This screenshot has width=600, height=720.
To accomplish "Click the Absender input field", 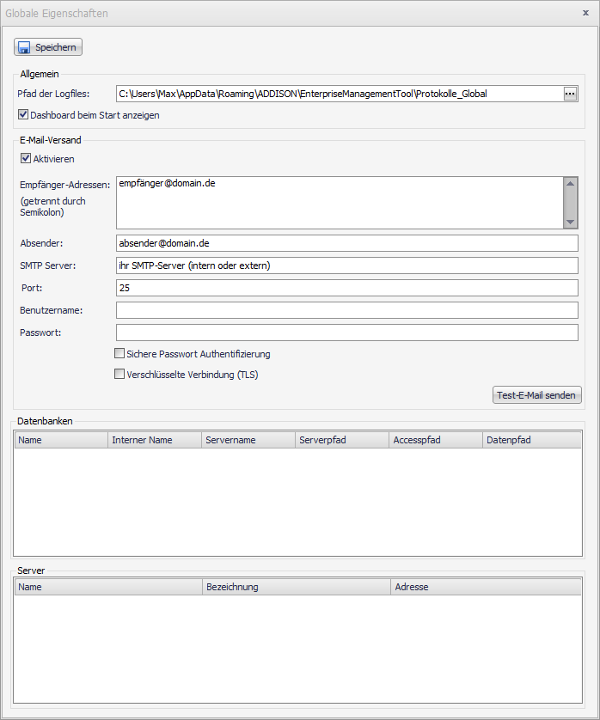I will point(347,243).
